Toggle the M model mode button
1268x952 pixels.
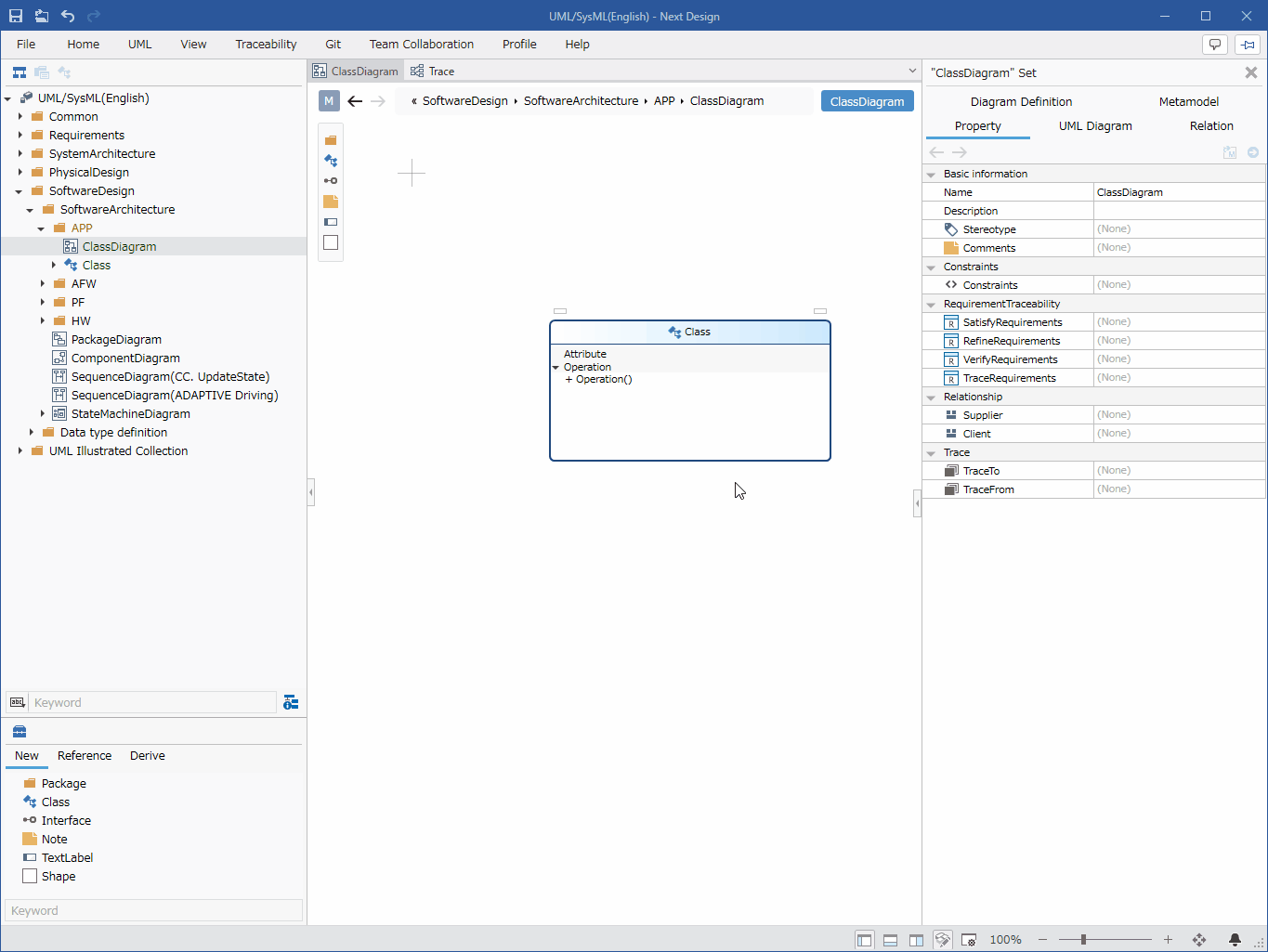tap(329, 101)
